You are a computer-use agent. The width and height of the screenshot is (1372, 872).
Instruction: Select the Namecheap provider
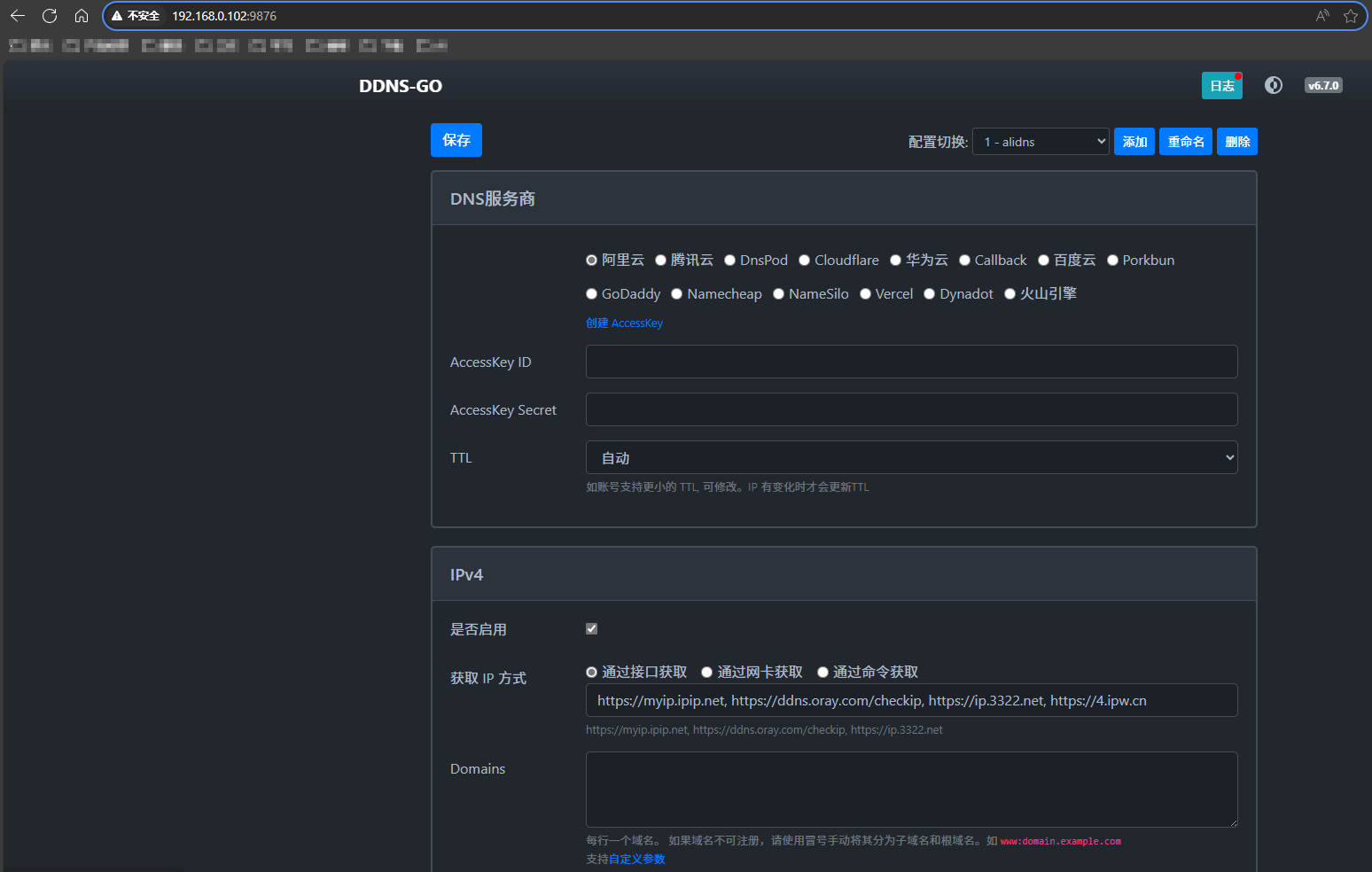point(676,293)
